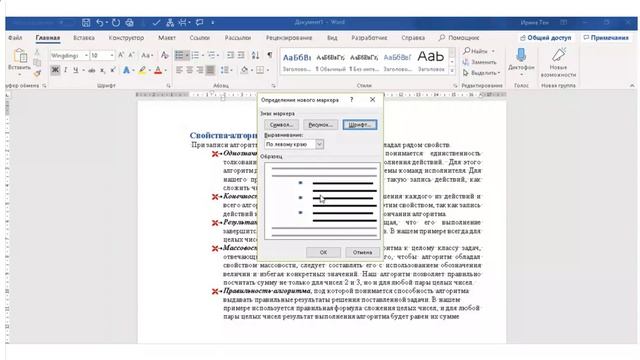Click the Undo arrow icon
The height and width of the screenshot is (360, 640).
(99, 22)
